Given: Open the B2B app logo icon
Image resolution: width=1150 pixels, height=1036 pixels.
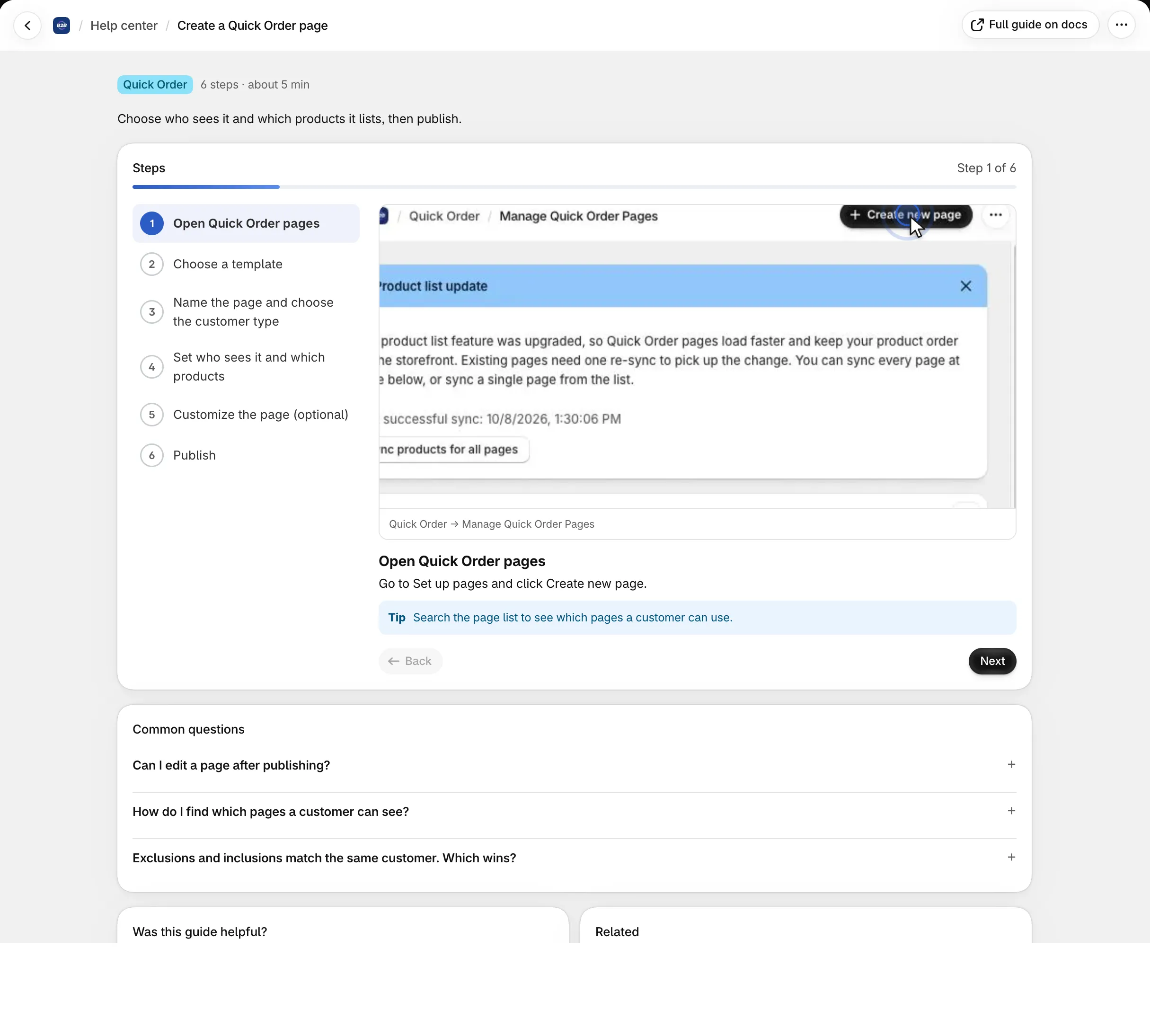Looking at the screenshot, I should pyautogui.click(x=62, y=26).
